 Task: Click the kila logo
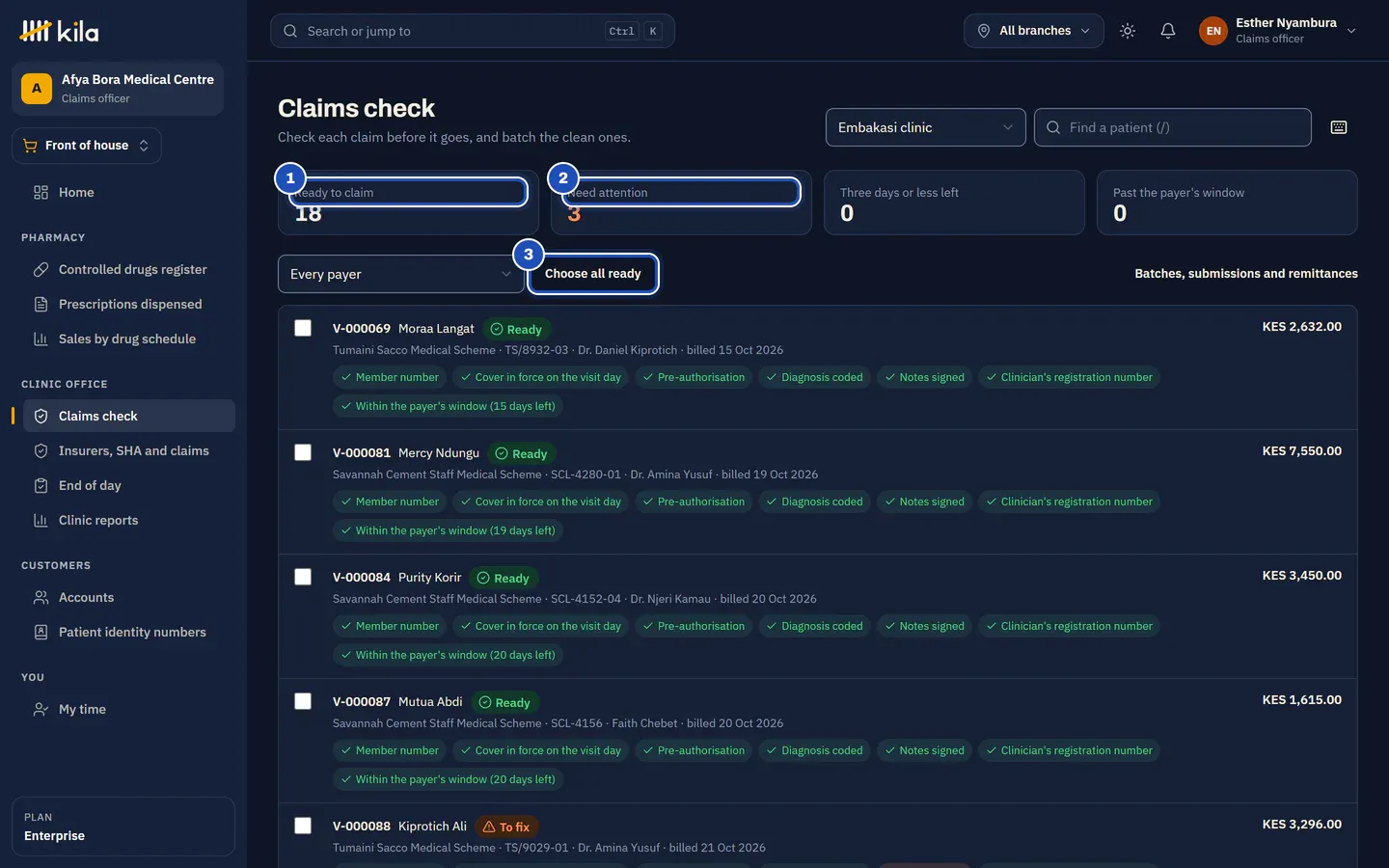59,31
